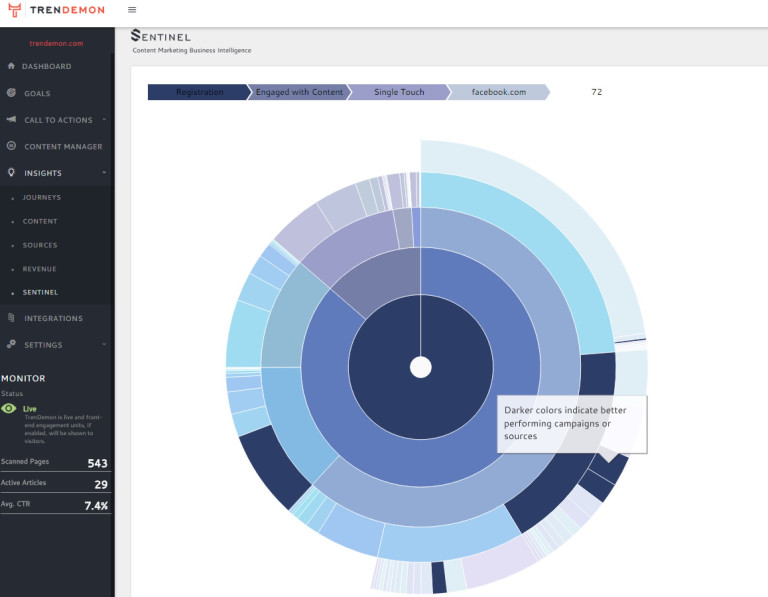Open Content under Insights
Image resolution: width=768 pixels, height=597 pixels.
[40, 221]
